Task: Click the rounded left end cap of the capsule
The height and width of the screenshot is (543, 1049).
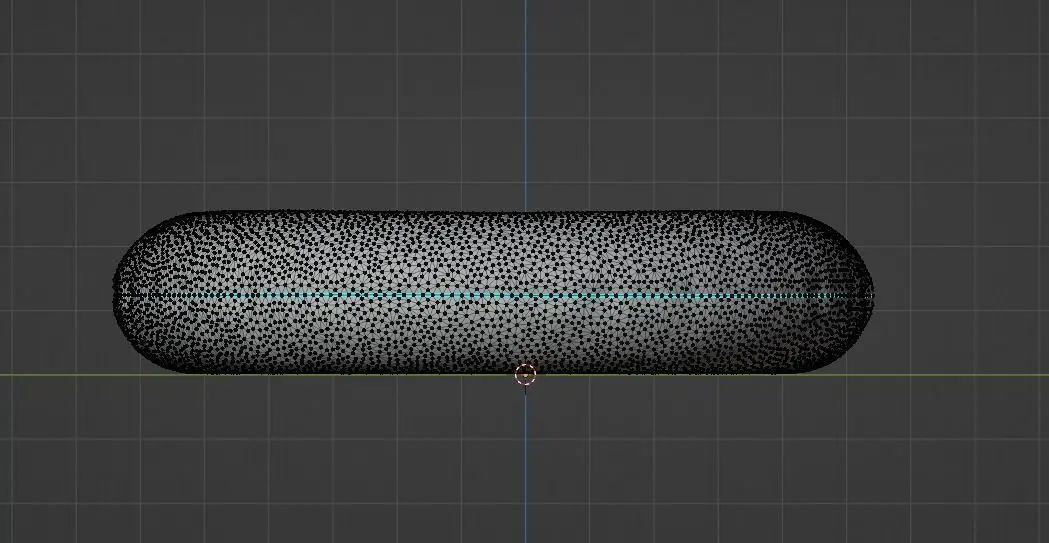Action: point(154,293)
